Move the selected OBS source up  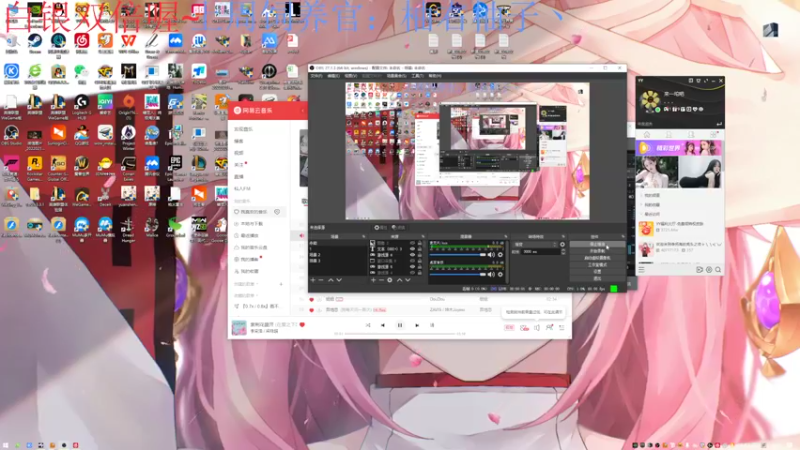tap(399, 280)
